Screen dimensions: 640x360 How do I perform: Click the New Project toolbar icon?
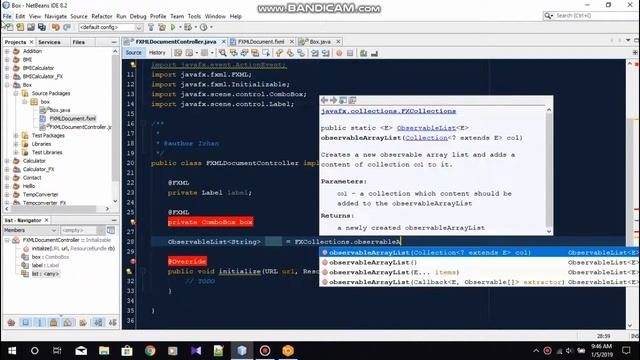pyautogui.click(x=20, y=27)
